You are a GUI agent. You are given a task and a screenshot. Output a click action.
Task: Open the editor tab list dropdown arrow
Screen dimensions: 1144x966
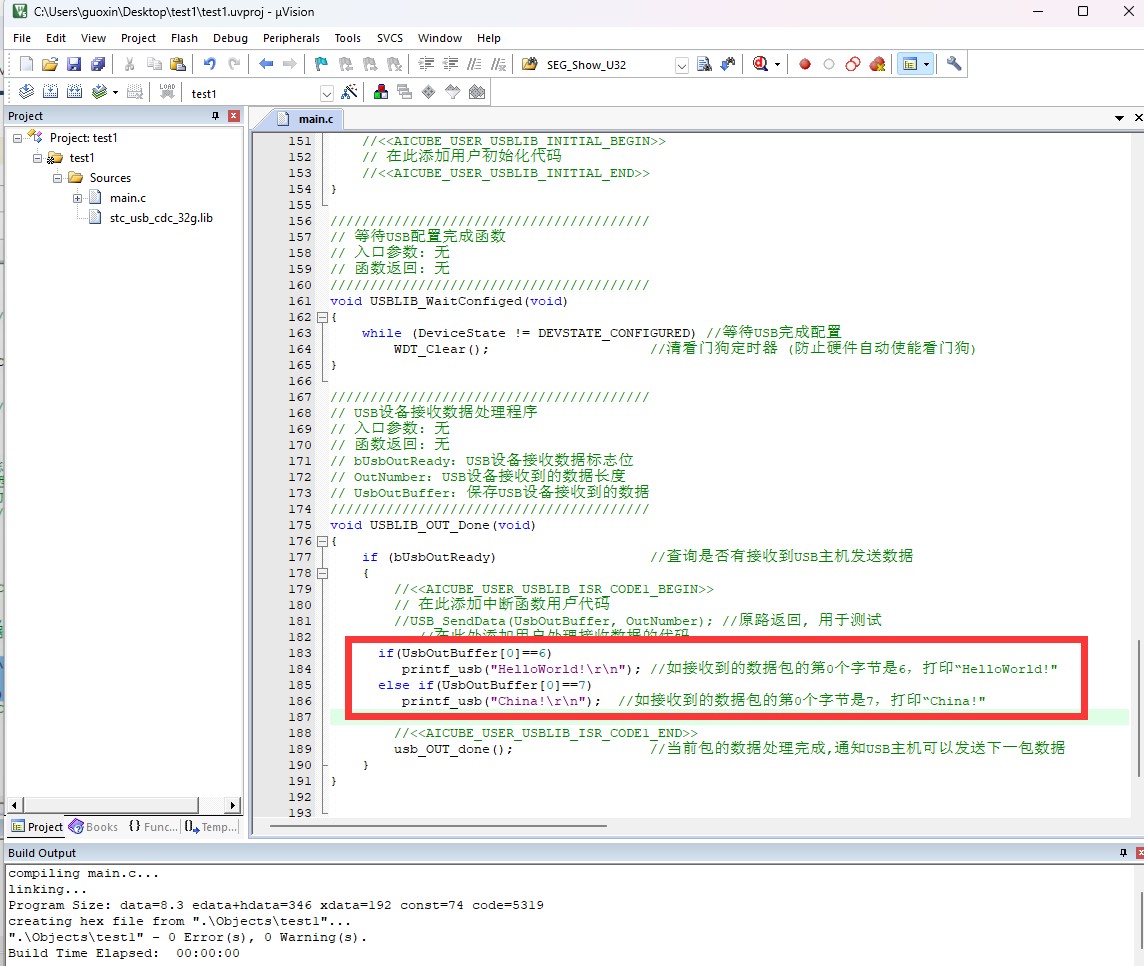tap(1119, 117)
